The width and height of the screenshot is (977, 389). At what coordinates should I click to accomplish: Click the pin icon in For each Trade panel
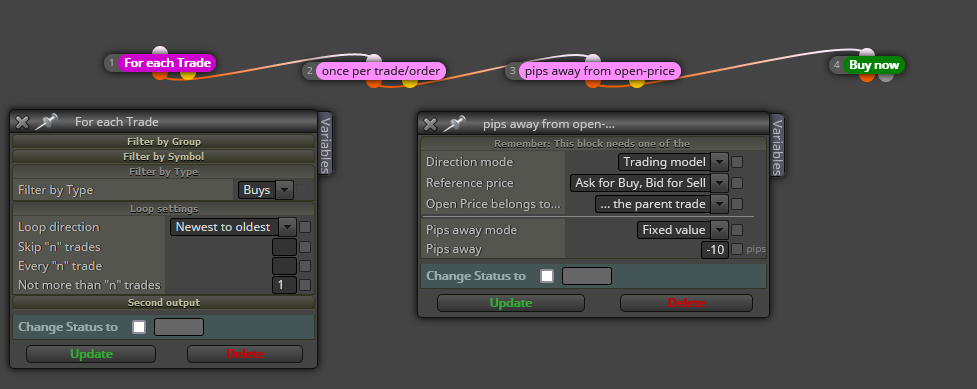point(47,122)
